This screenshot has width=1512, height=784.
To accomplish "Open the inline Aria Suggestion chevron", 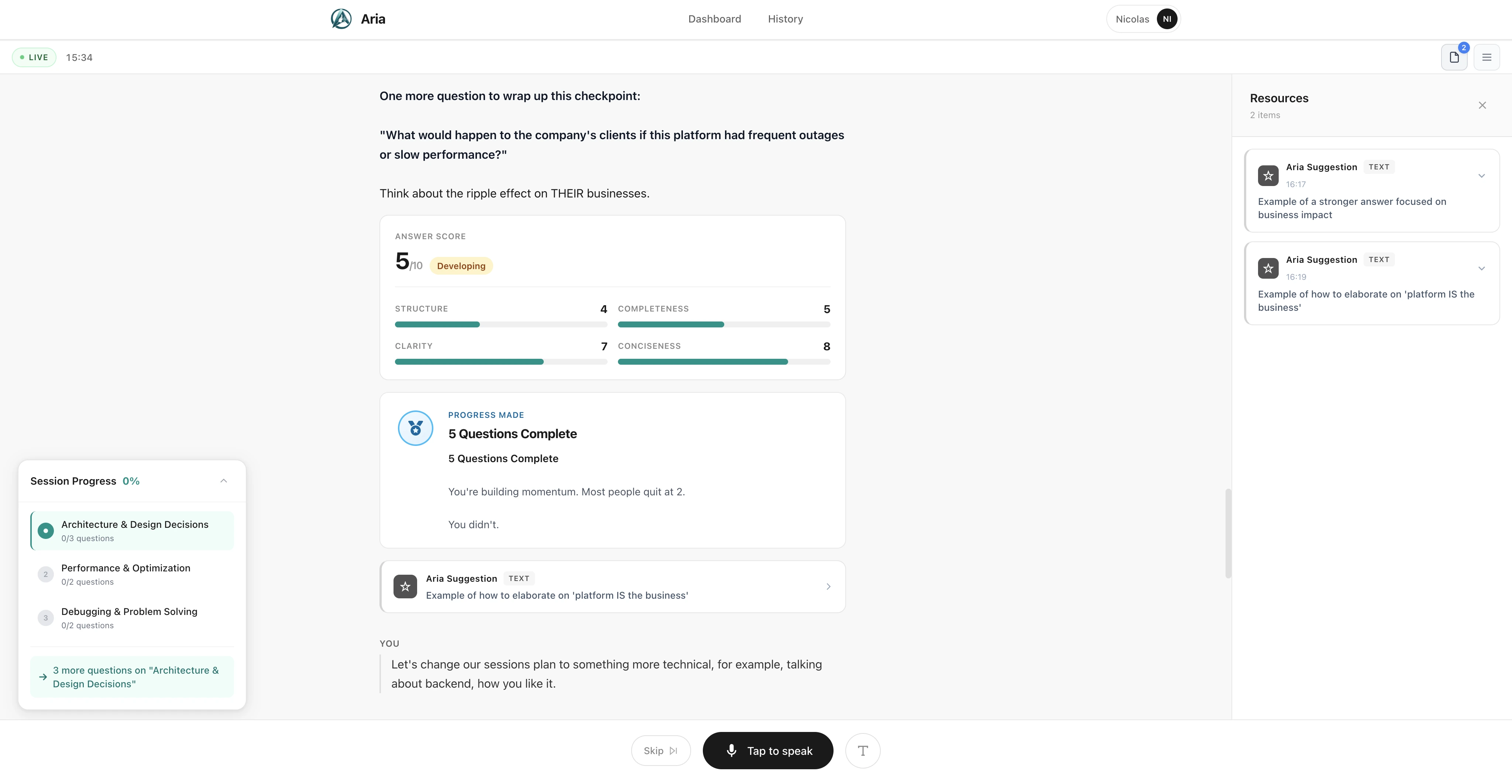I will pos(828,587).
